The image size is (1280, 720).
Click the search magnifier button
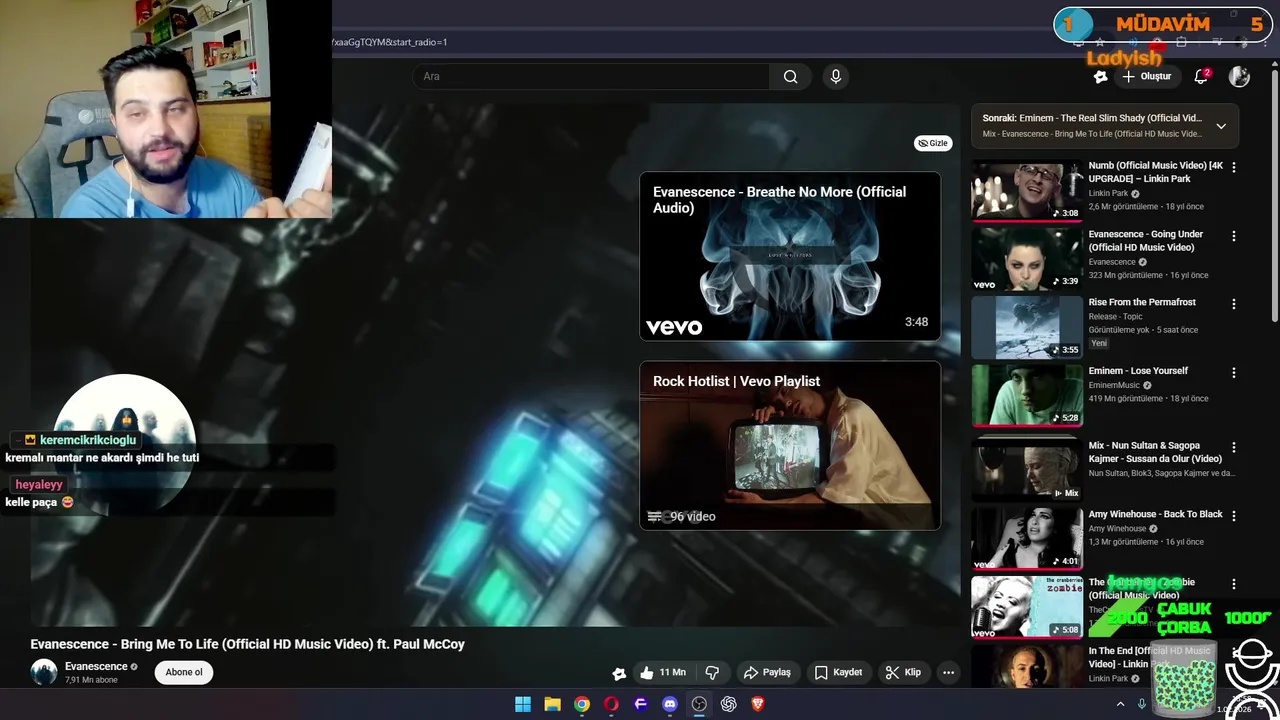(790, 76)
